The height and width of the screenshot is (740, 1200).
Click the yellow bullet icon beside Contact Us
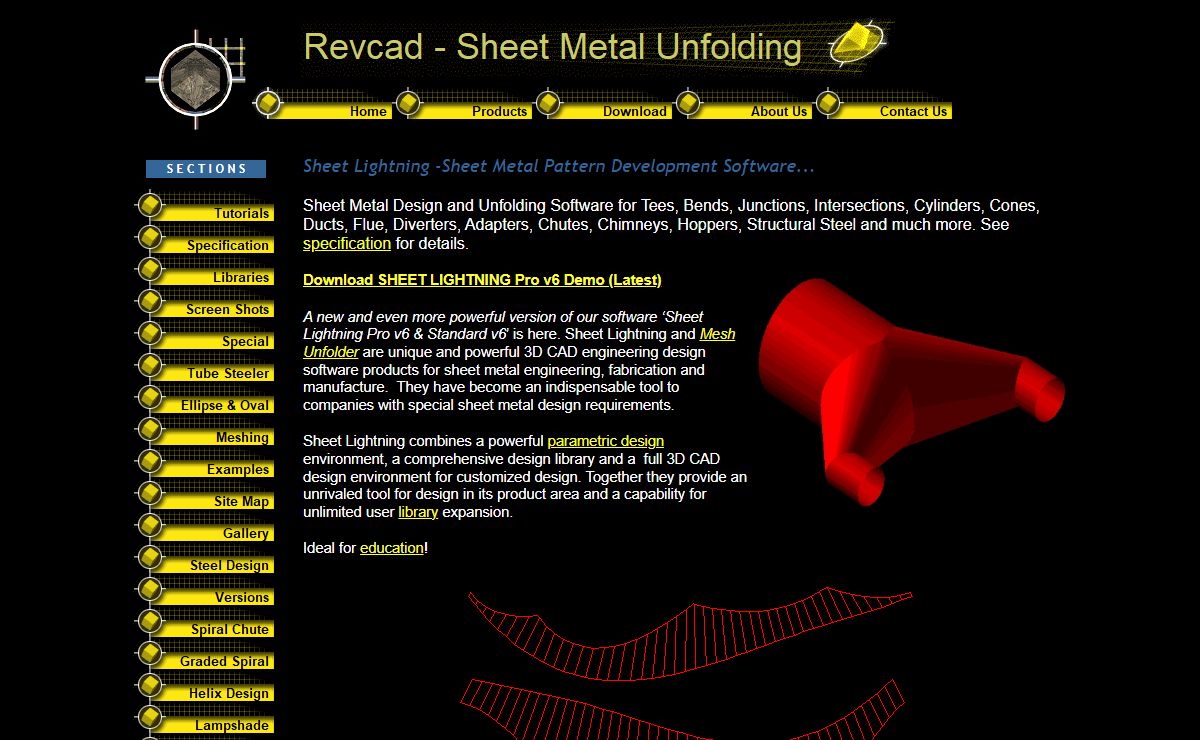[x=827, y=103]
